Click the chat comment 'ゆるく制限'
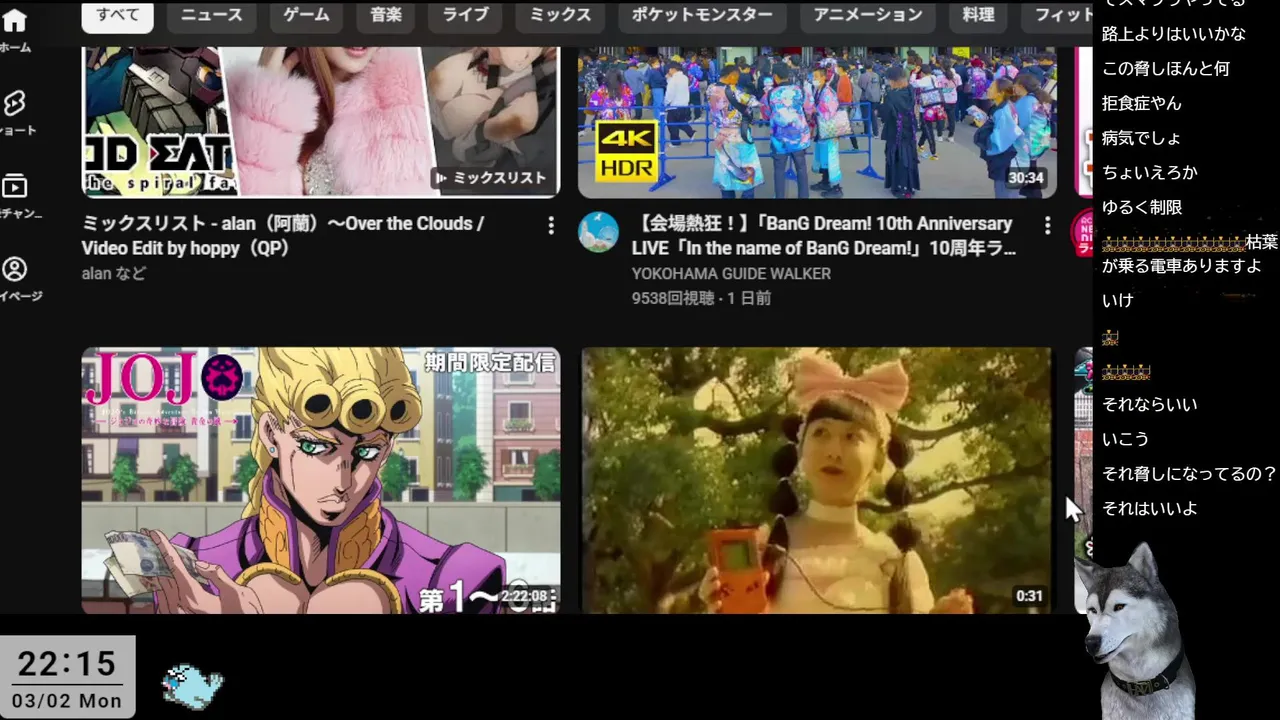 [1142, 207]
